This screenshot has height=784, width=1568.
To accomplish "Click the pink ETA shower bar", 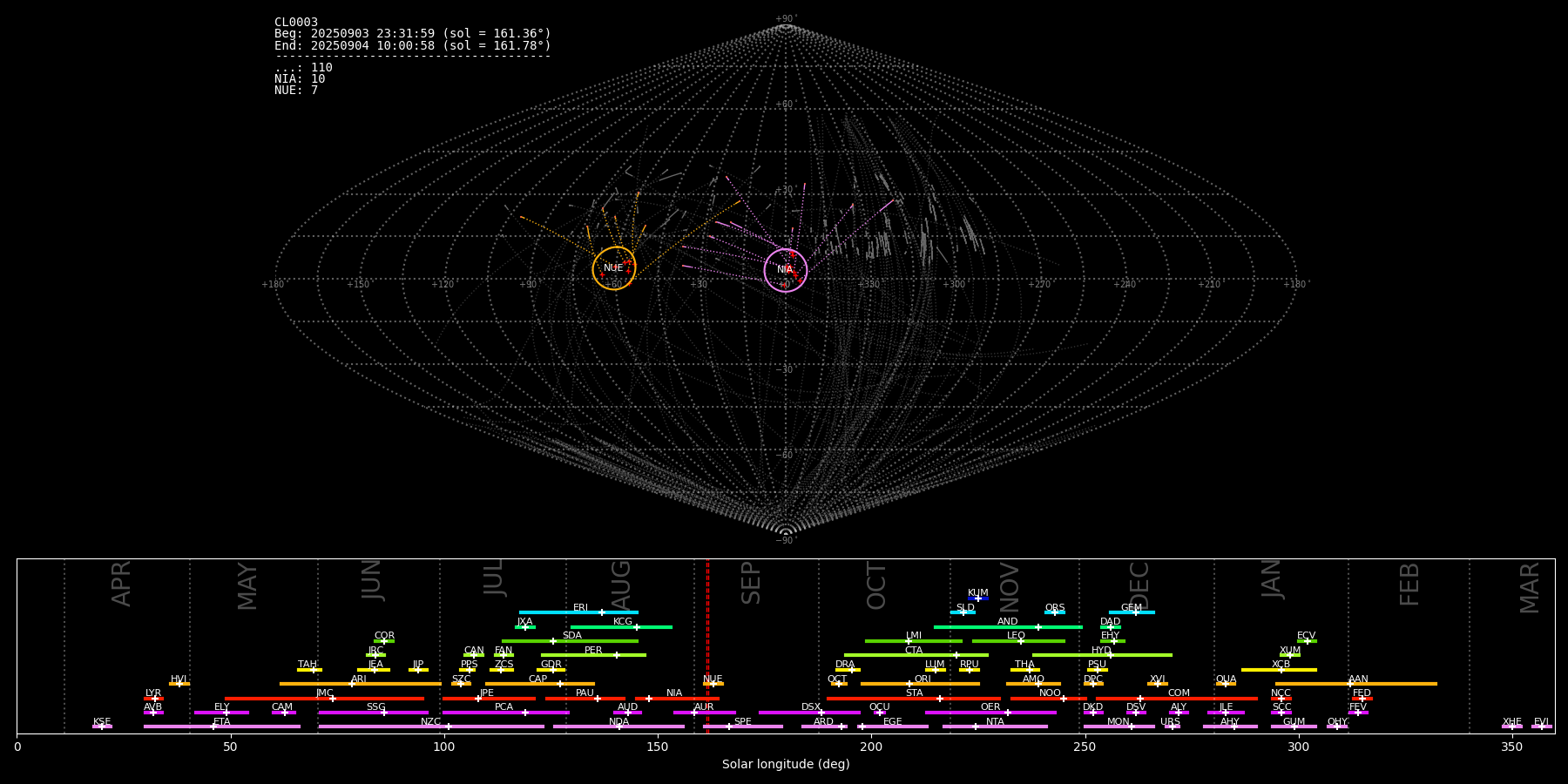I will pyautogui.click(x=222, y=727).
